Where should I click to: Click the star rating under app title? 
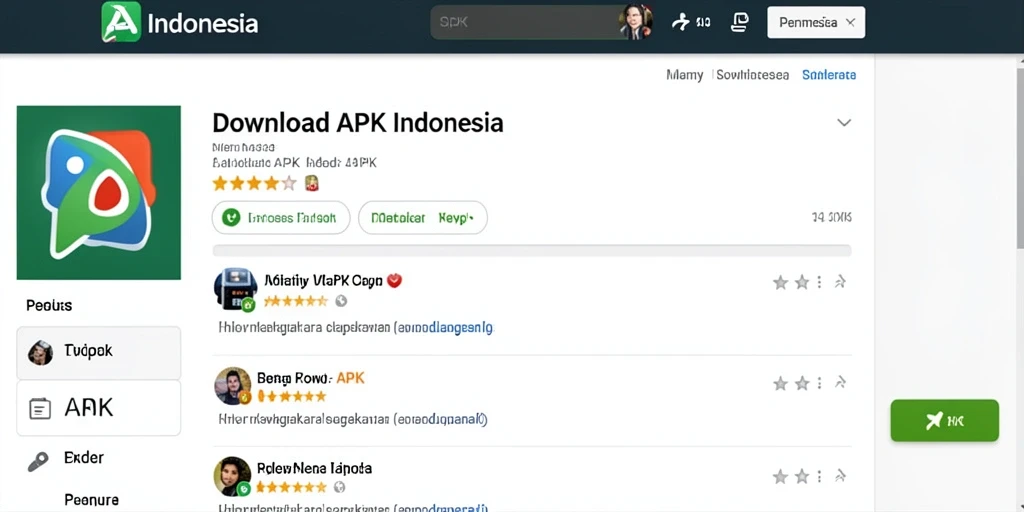tap(254, 184)
